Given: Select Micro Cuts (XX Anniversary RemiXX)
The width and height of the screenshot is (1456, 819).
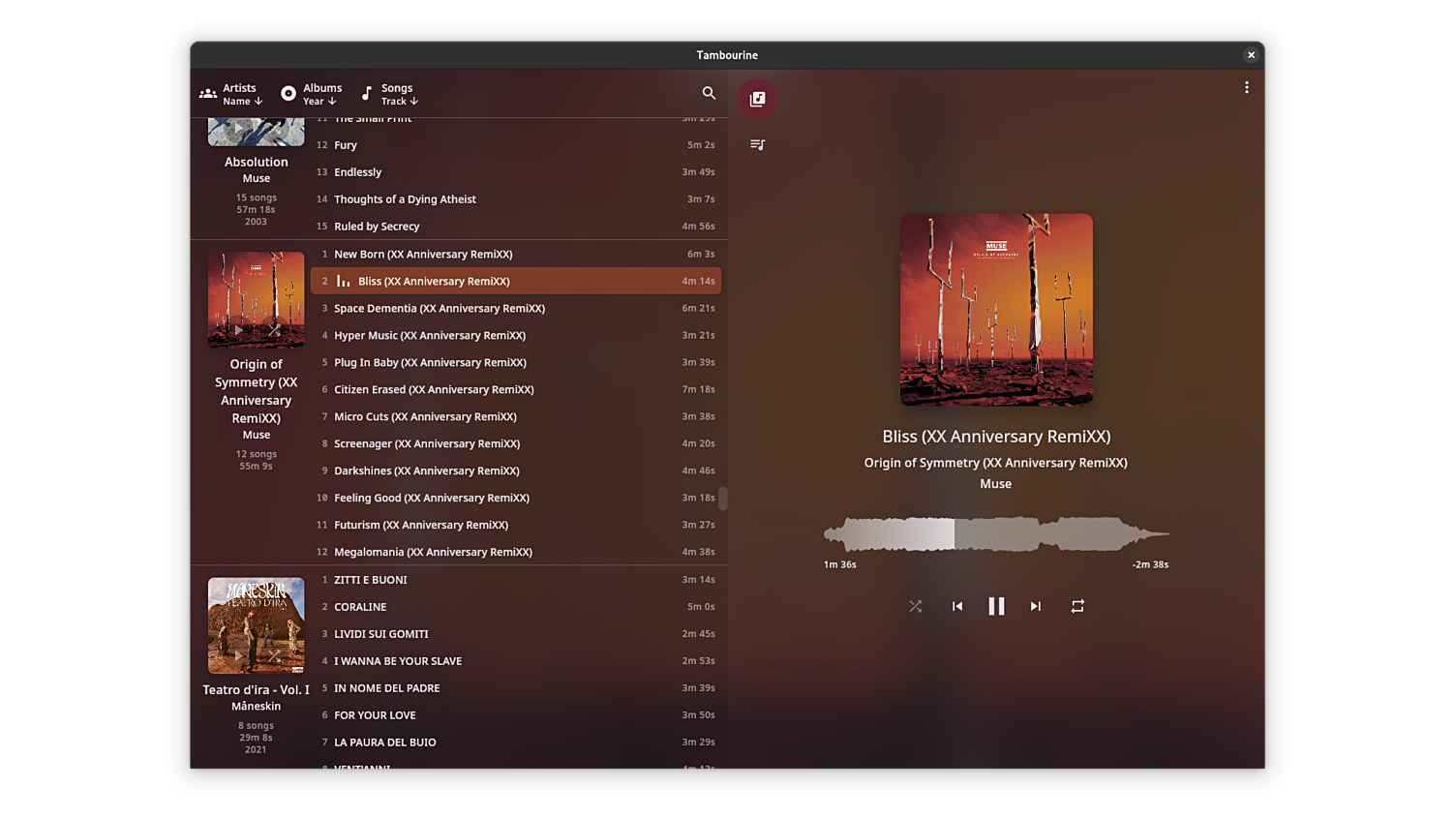Looking at the screenshot, I should (516, 416).
